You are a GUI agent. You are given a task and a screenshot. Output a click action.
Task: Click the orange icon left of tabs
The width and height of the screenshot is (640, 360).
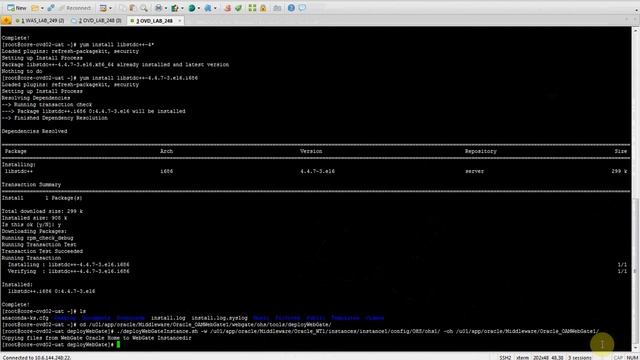click(6, 20)
